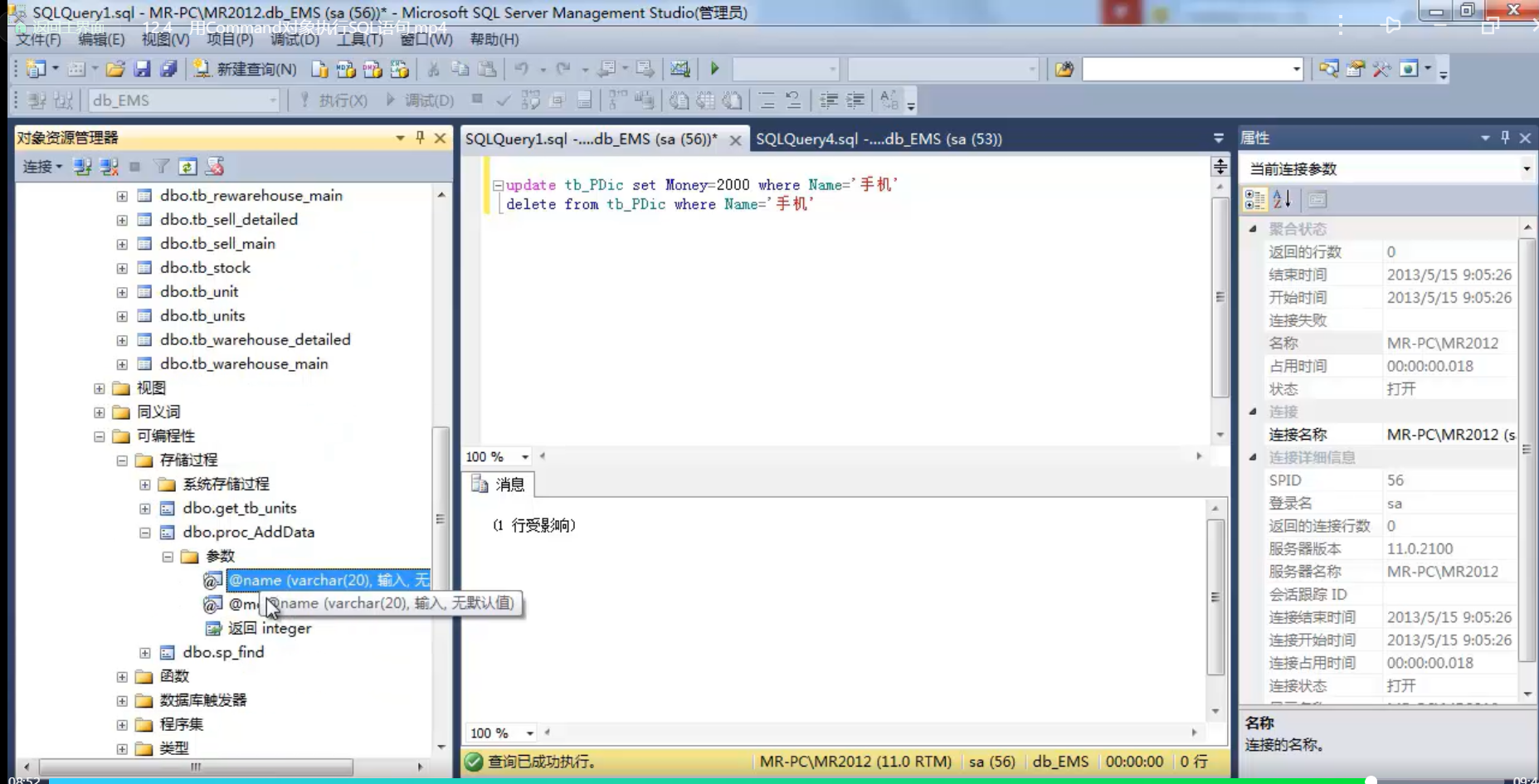The image size is (1539, 784).
Task: Open the 文件(F) menu
Action: [38, 39]
